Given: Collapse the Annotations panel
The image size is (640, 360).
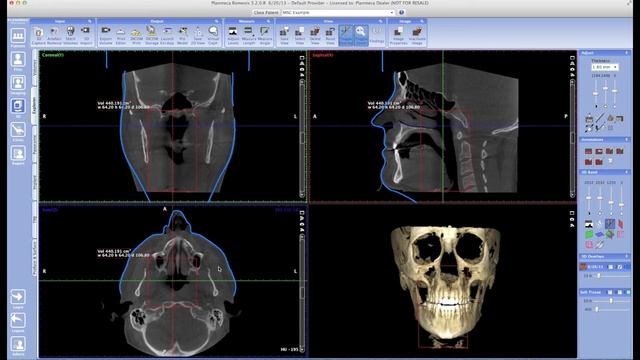Looking at the screenshot, I should [627, 140].
